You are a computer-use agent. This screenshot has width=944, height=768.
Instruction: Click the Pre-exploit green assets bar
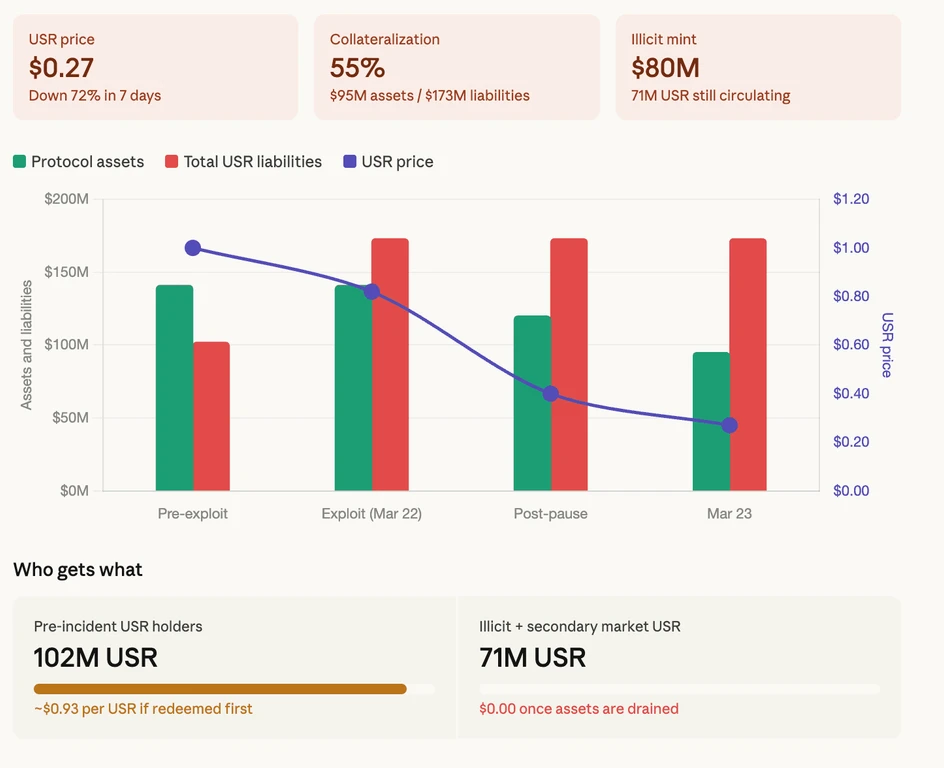pos(175,388)
